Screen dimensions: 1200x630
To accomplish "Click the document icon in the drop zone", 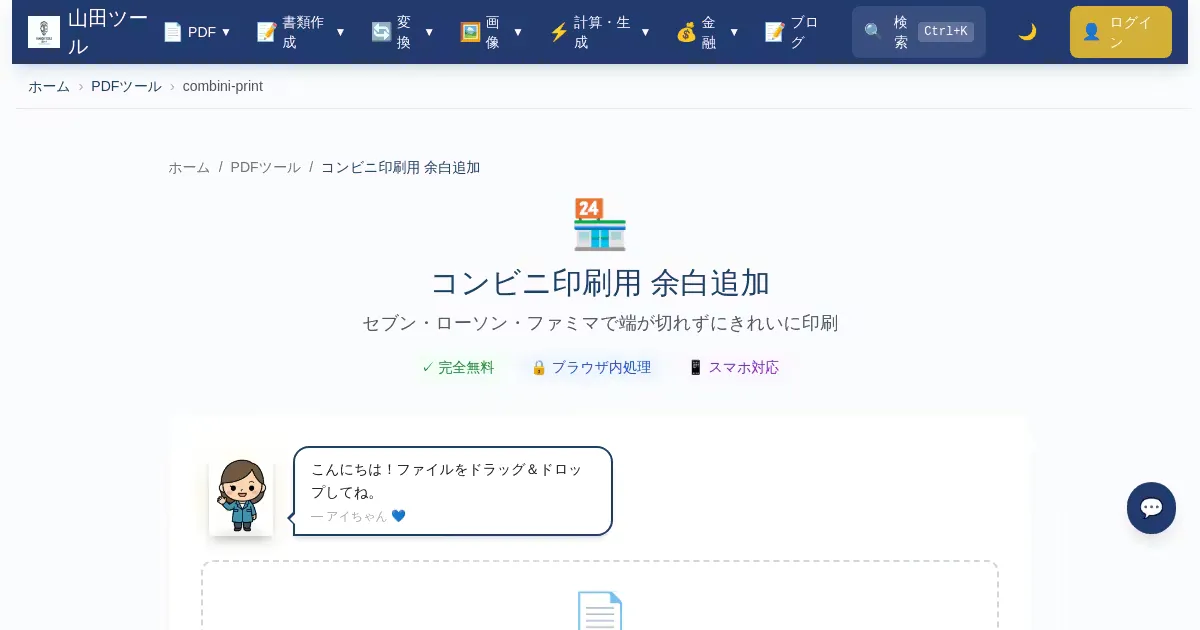I will (600, 611).
